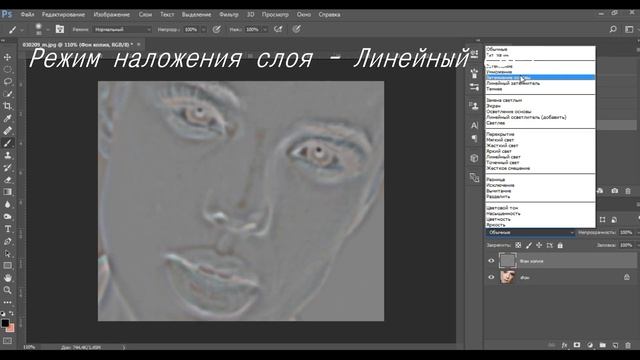Select the Eyedropper tool
The height and width of the screenshot is (360, 640).
click(7, 118)
